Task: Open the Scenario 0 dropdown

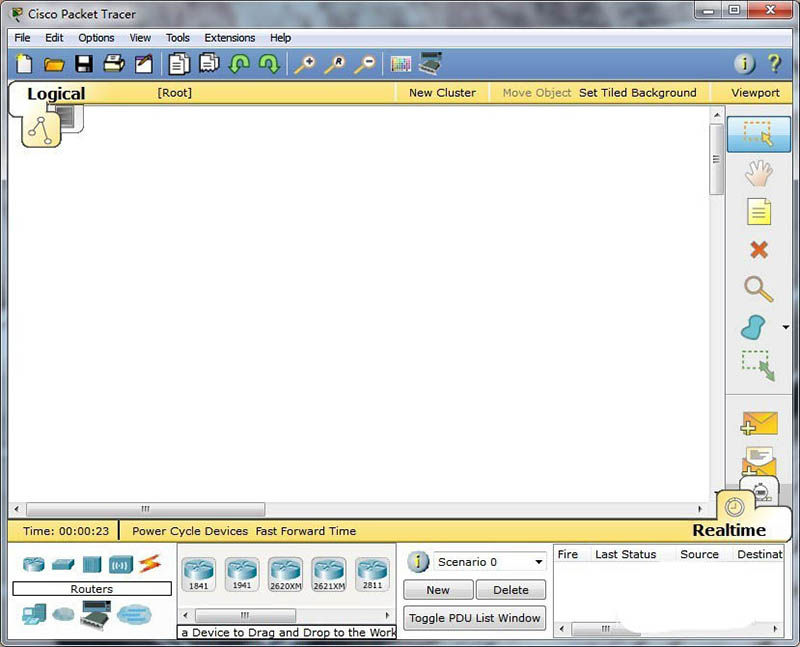Action: click(x=490, y=562)
